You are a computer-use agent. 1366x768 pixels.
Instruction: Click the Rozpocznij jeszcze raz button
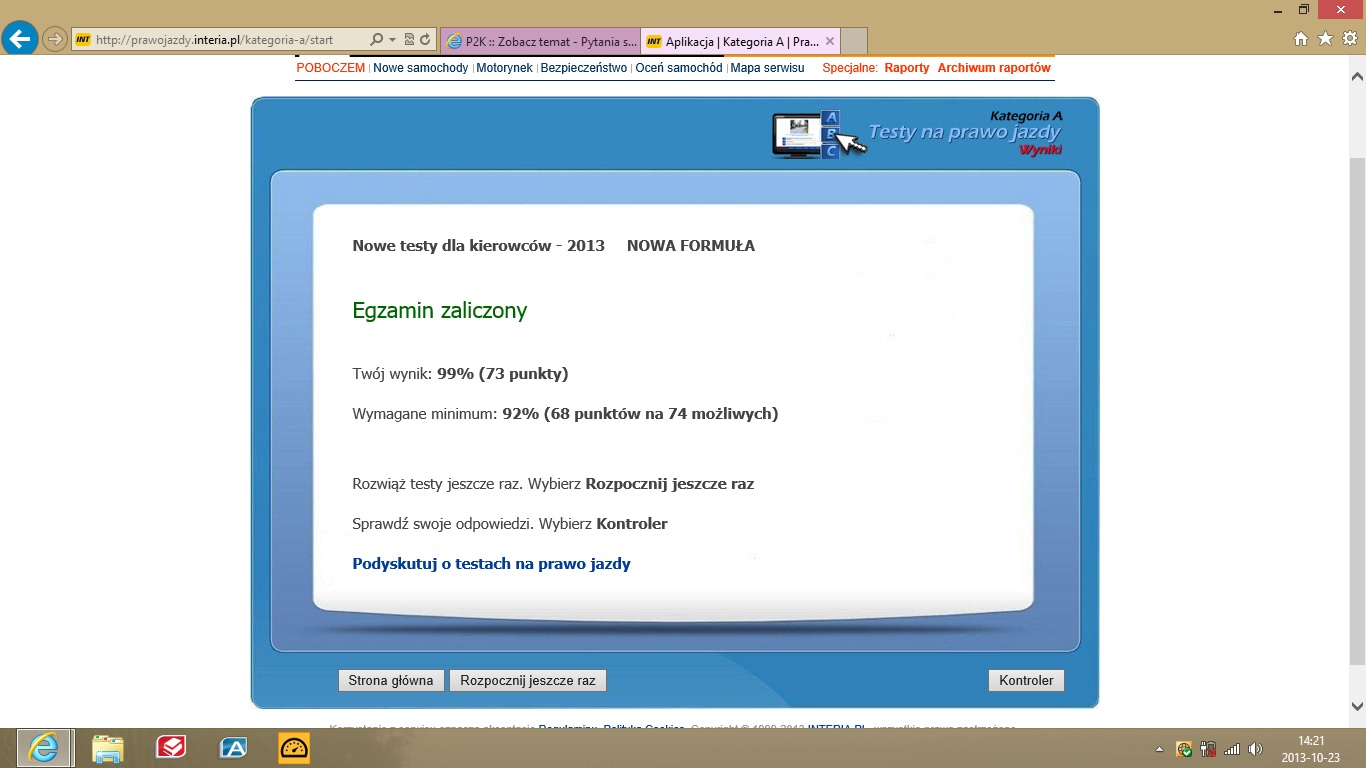528,681
